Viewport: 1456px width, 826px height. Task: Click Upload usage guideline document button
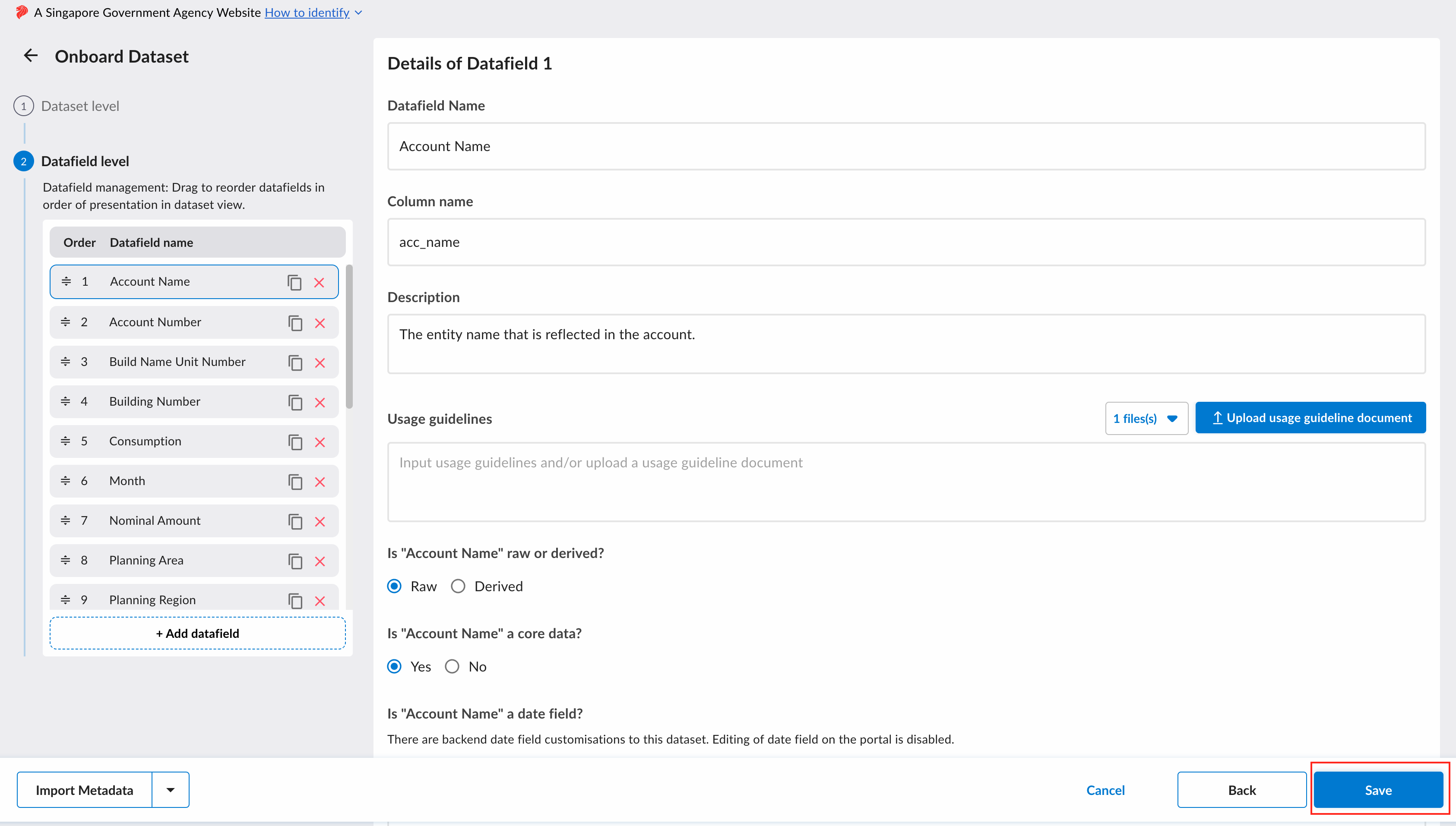[1310, 418]
